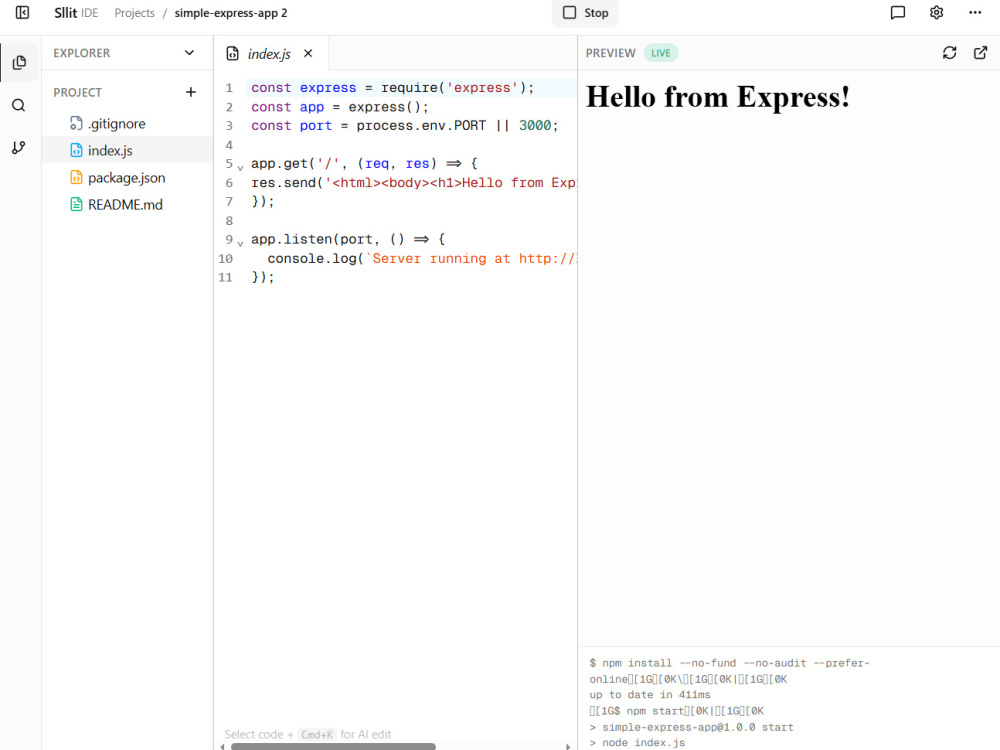Click 'const app = express();' line

click(x=340, y=107)
